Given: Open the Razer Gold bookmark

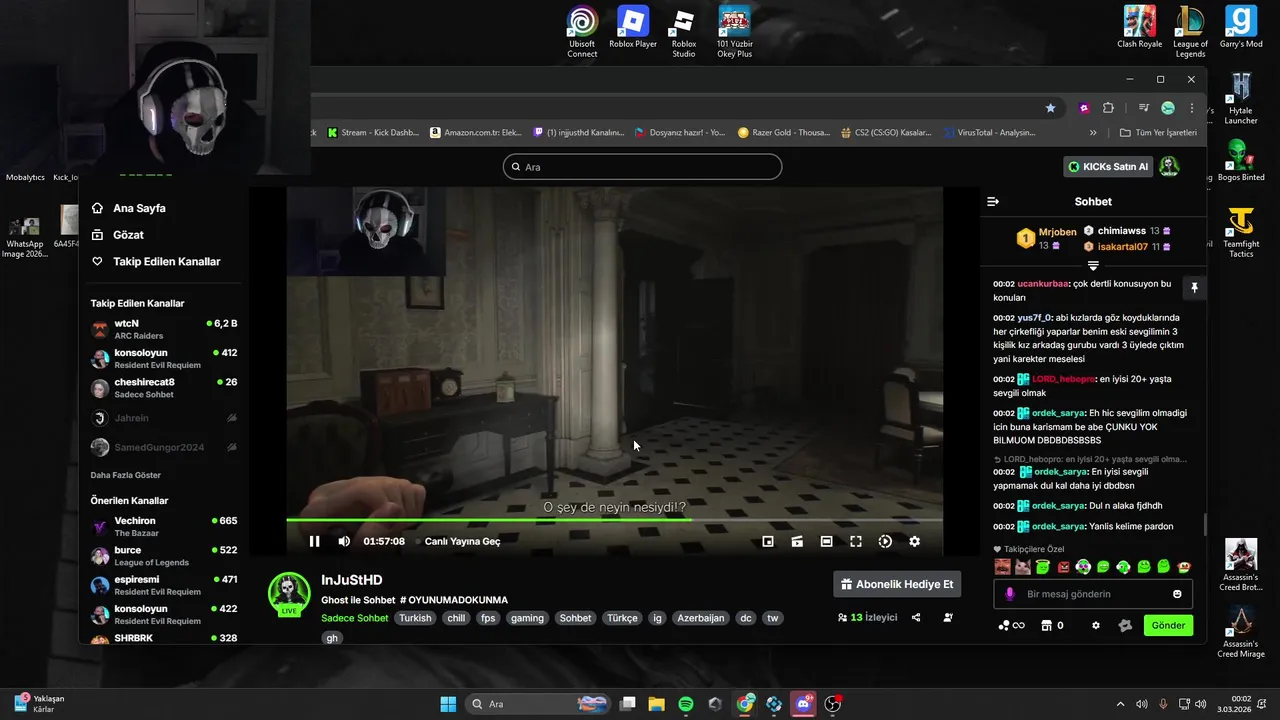Looking at the screenshot, I should [784, 132].
